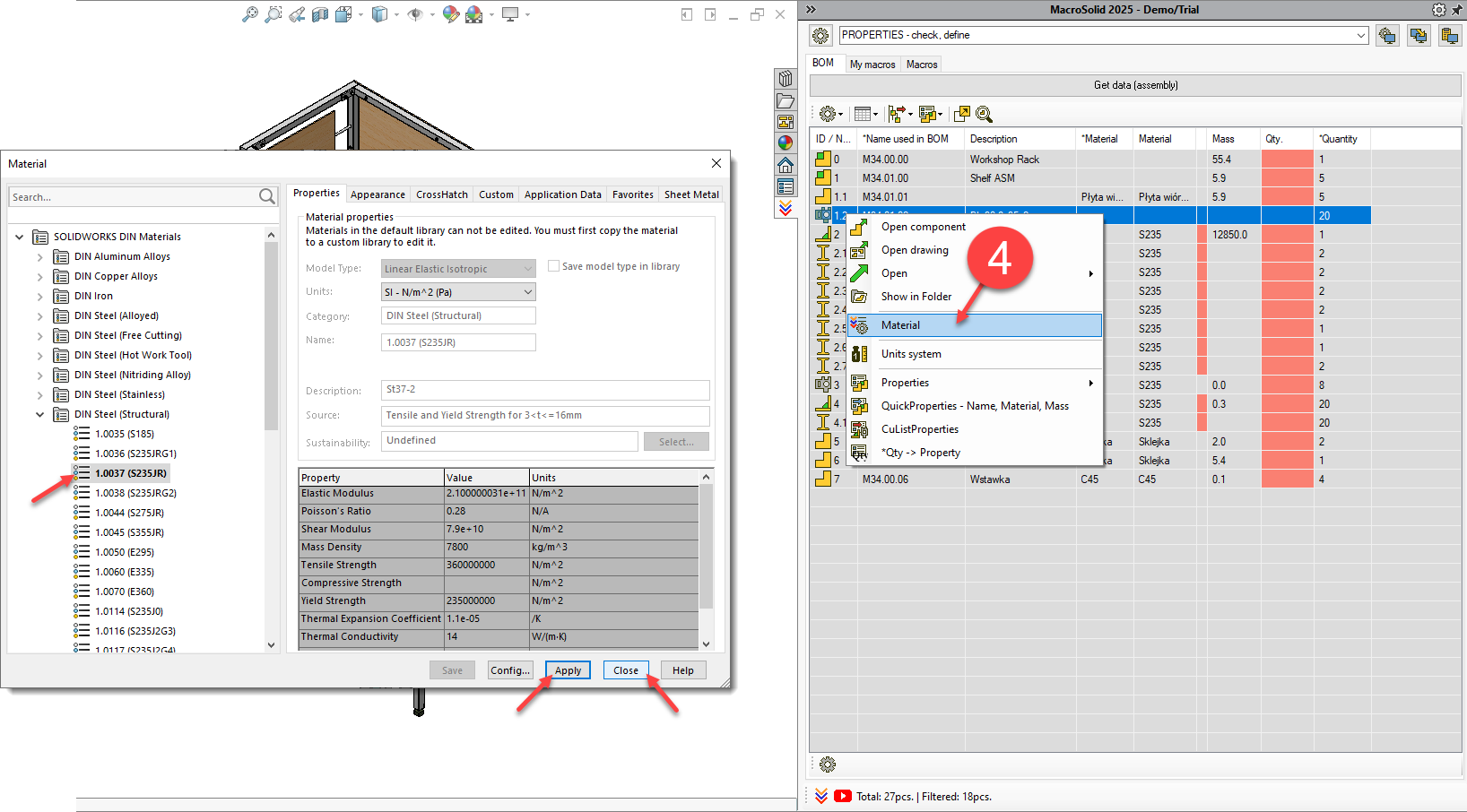This screenshot has height=812, width=1467.
Task: Click the second monitor macro icon right of combo box
Action: coord(1419,36)
